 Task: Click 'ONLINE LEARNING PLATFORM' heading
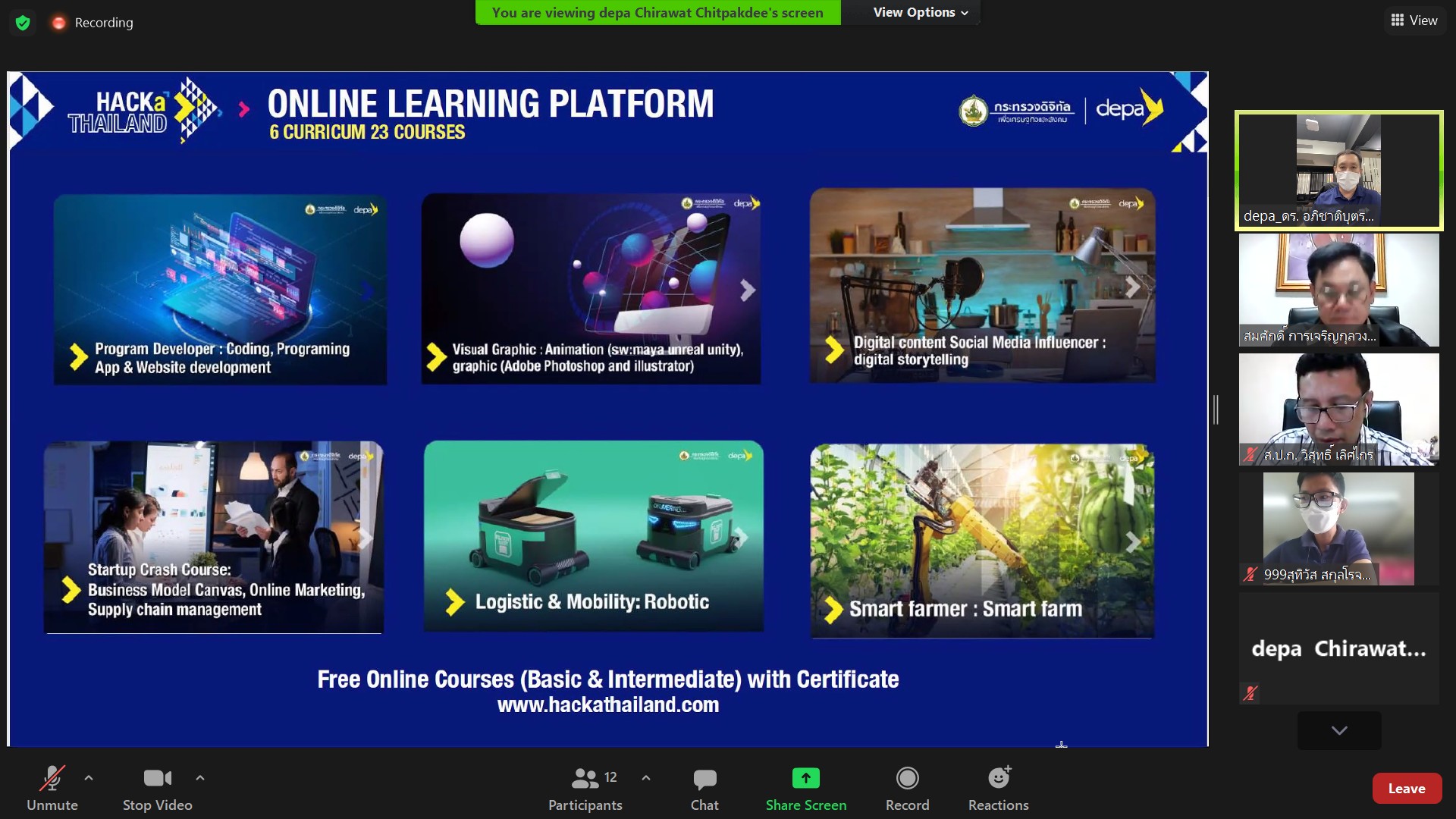(491, 104)
